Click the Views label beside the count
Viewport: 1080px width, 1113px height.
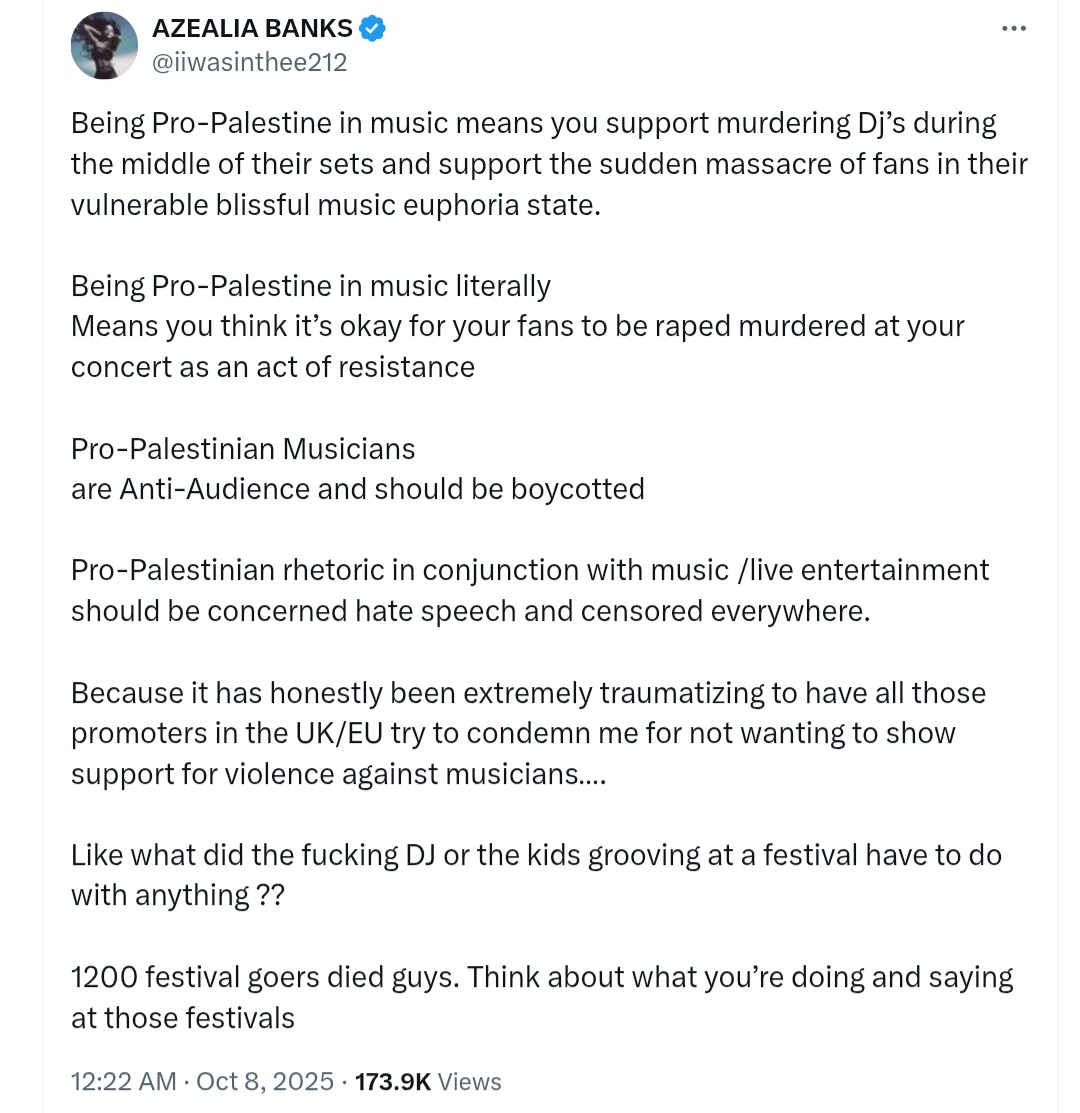click(469, 1081)
